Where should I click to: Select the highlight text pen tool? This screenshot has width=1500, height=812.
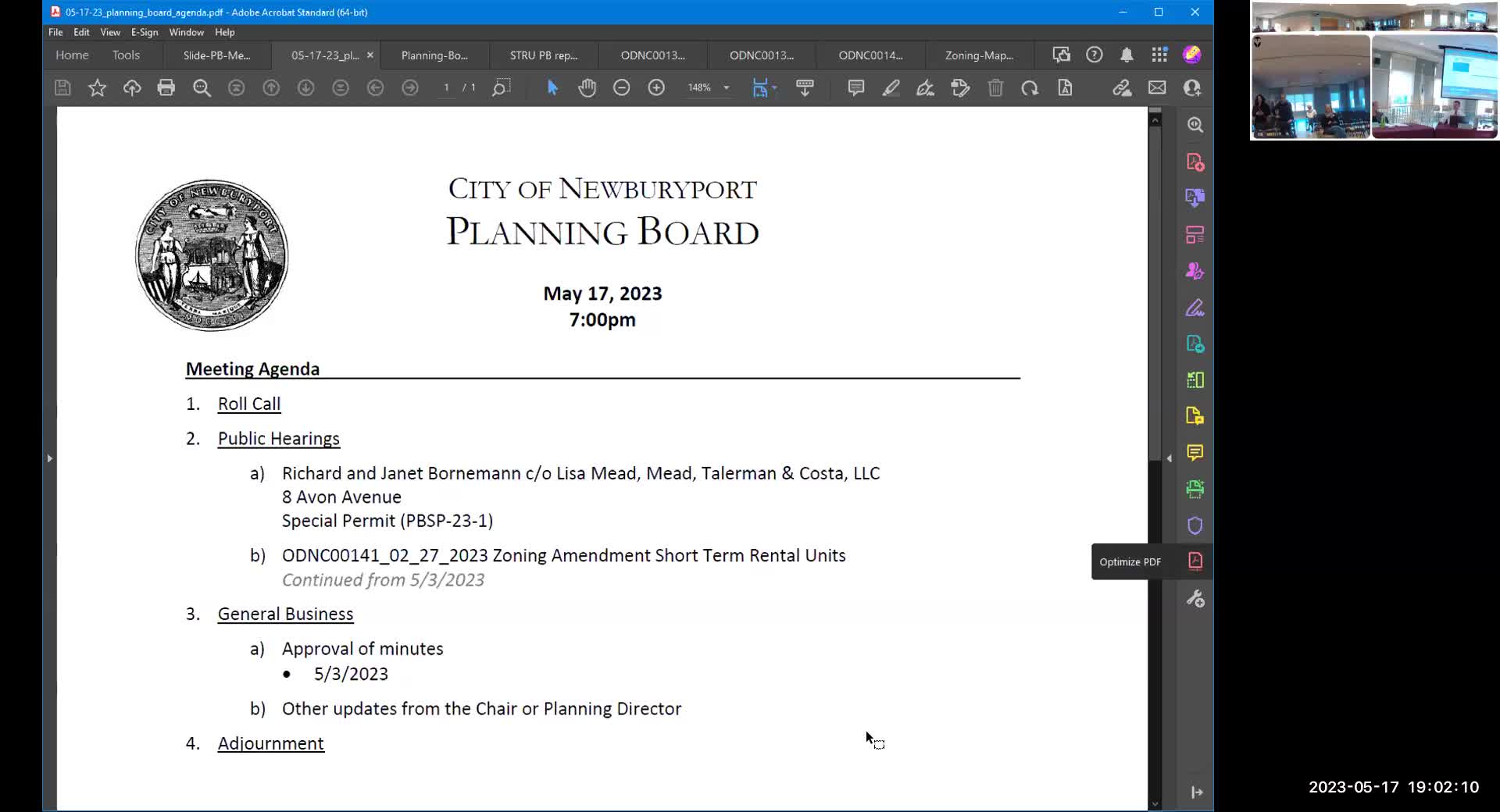(x=891, y=88)
